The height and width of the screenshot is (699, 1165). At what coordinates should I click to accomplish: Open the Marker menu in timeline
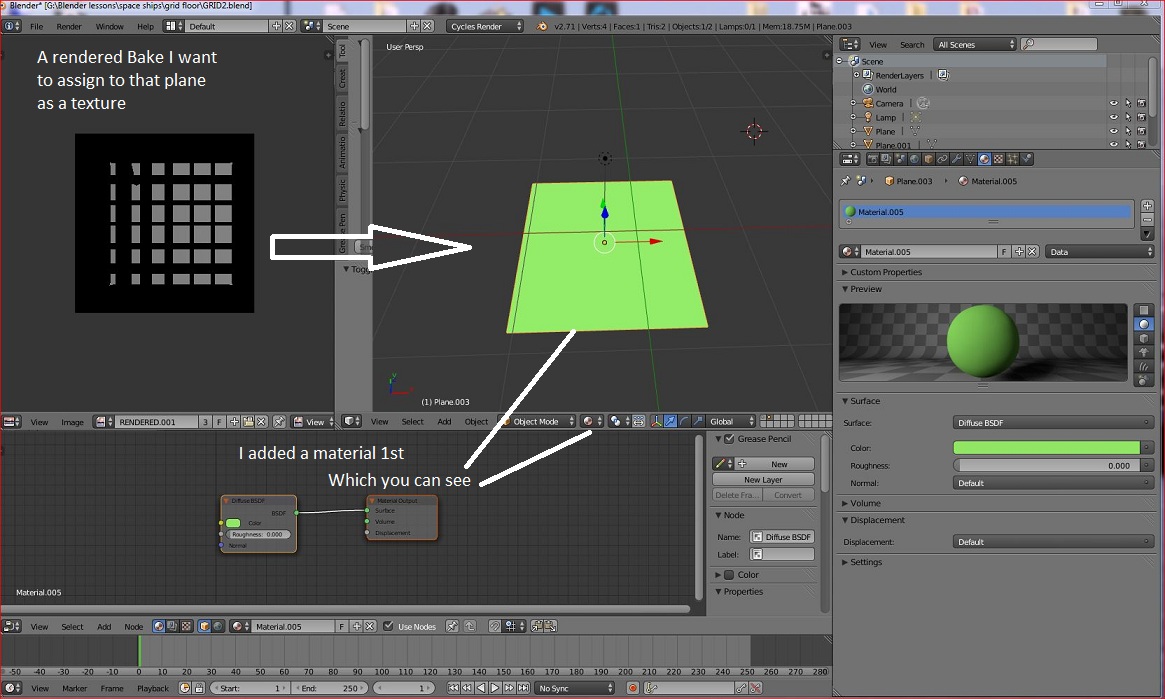click(74, 688)
